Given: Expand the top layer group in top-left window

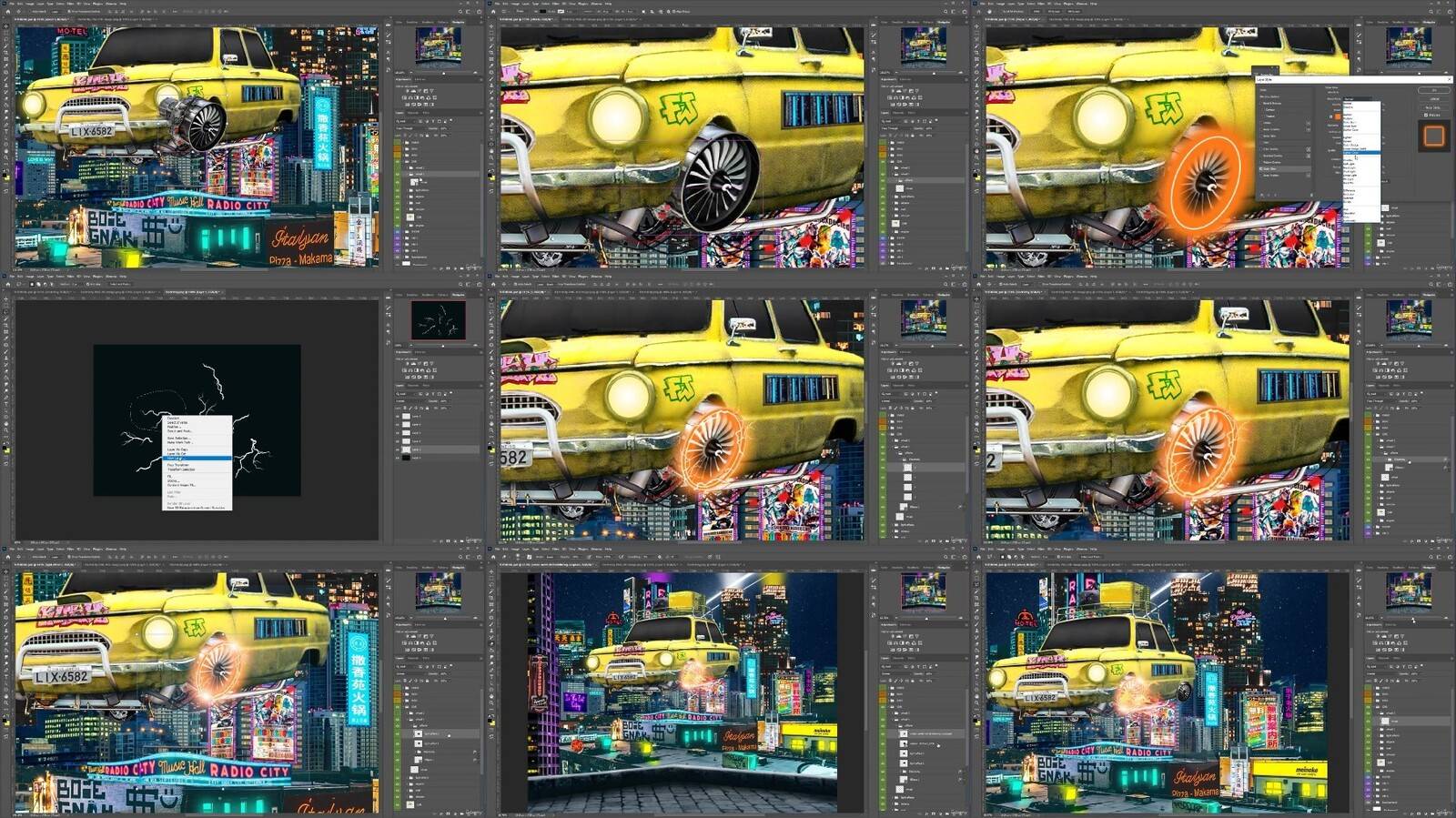Looking at the screenshot, I should 405,142.
